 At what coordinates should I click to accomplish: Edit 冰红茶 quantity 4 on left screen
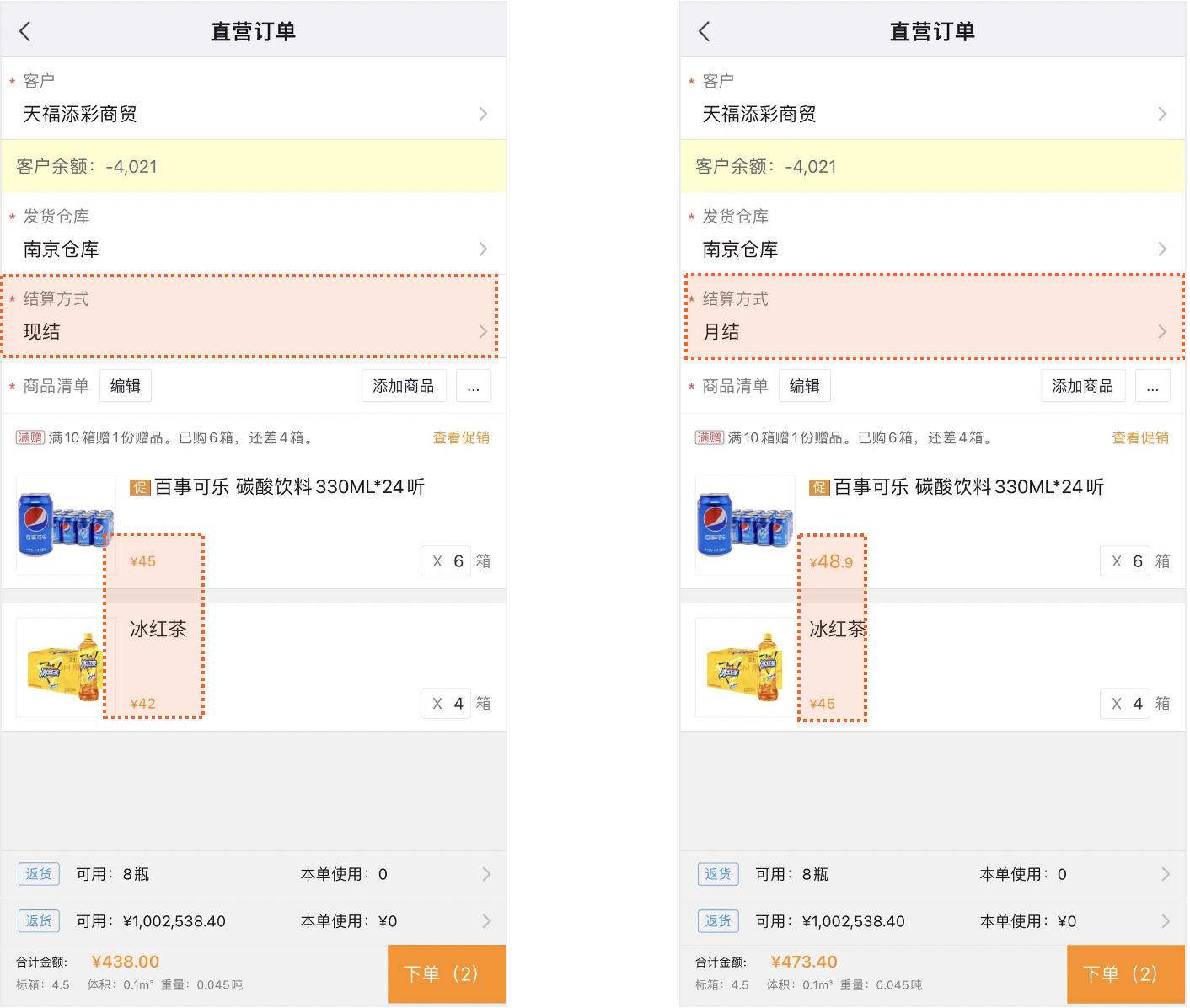445,704
